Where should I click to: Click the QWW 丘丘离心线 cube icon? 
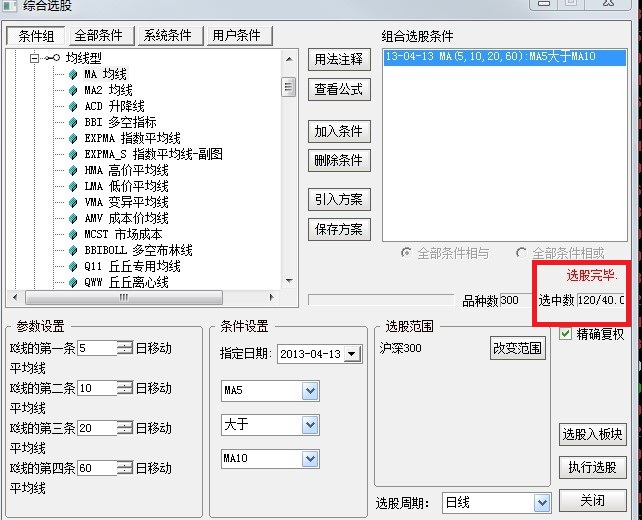(73, 283)
